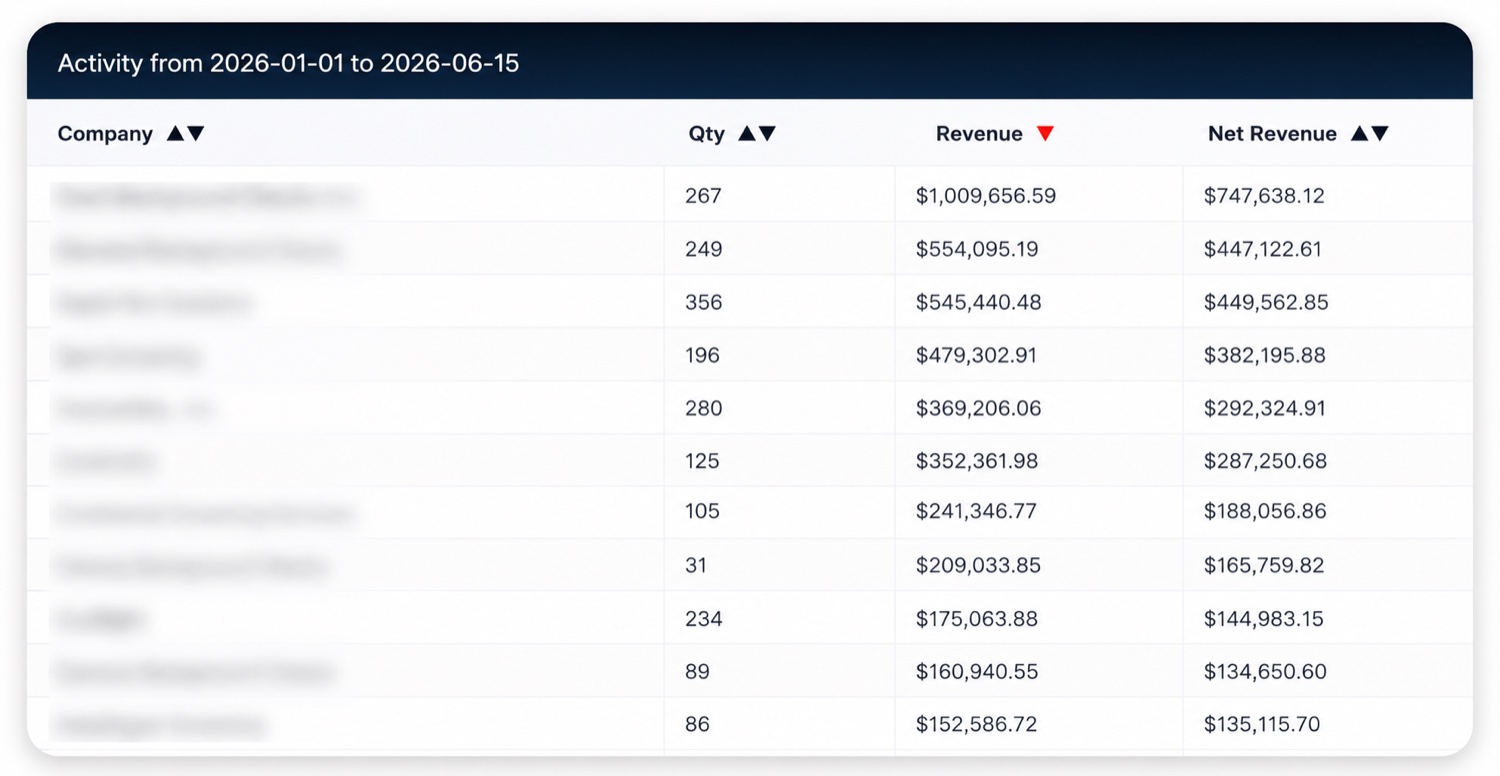Click the revenue value $479,302.91
The width and height of the screenshot is (1500, 776).
tap(976, 355)
